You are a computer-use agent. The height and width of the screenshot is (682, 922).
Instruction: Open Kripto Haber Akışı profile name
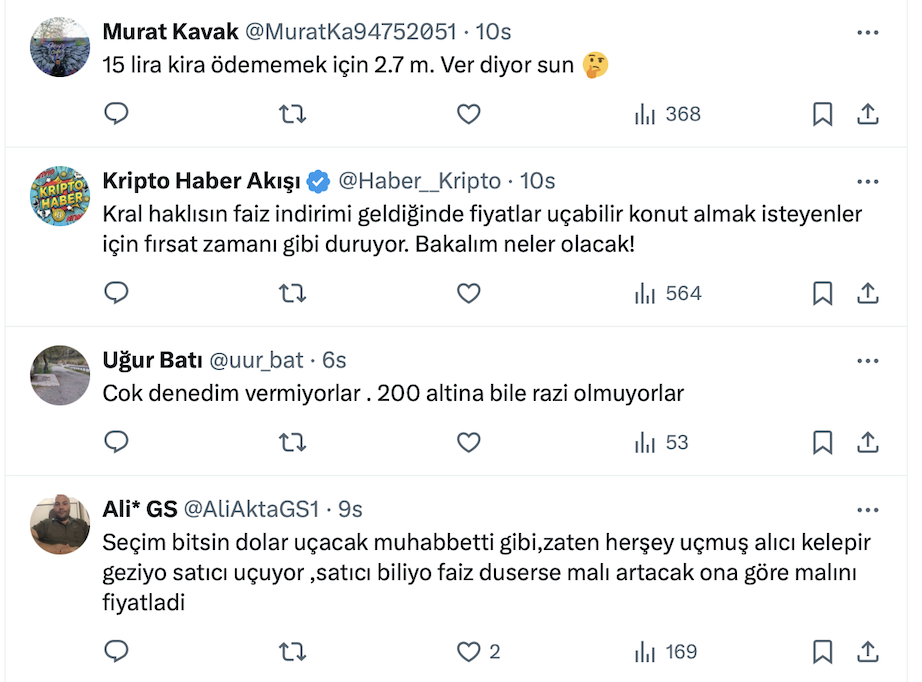[x=201, y=181]
